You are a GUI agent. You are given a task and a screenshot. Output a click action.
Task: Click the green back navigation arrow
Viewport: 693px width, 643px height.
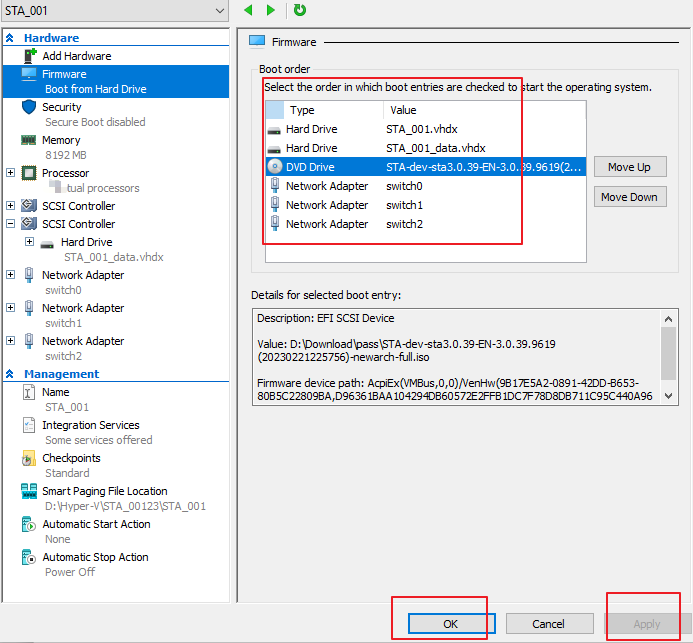pyautogui.click(x=249, y=10)
